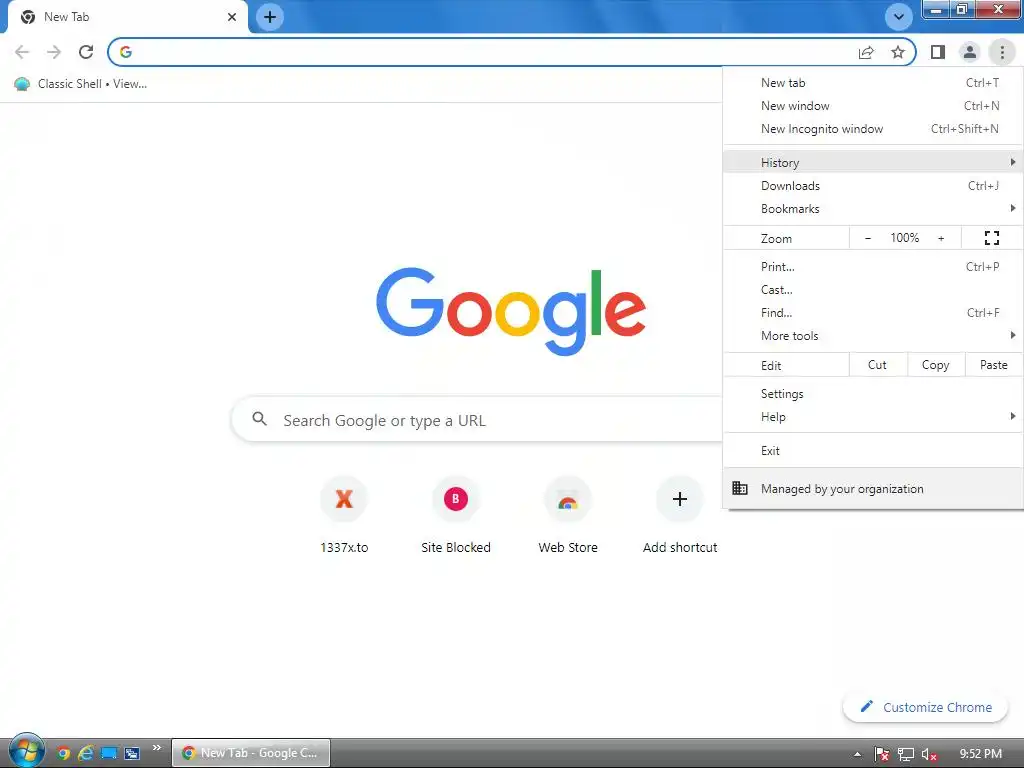Expand the History submenu

[873, 162]
